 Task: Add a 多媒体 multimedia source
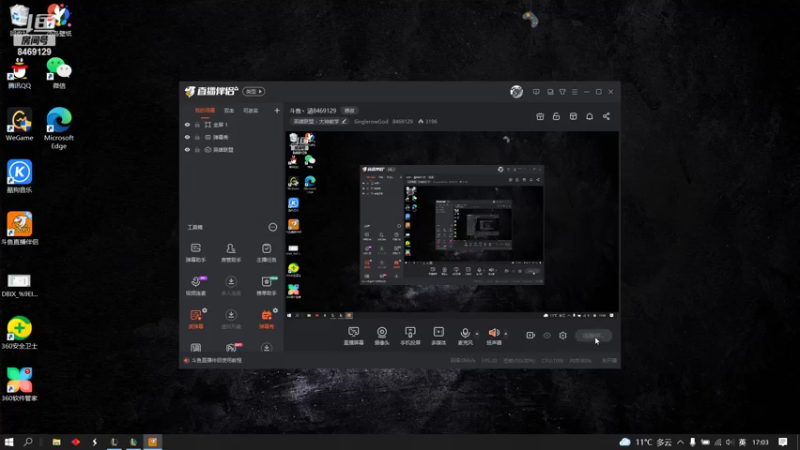438,336
